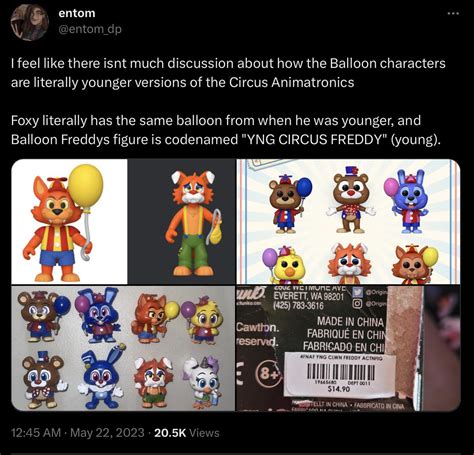
Task: Open the 12:45 AM timestamp link
Action: pyautogui.click(x=36, y=433)
